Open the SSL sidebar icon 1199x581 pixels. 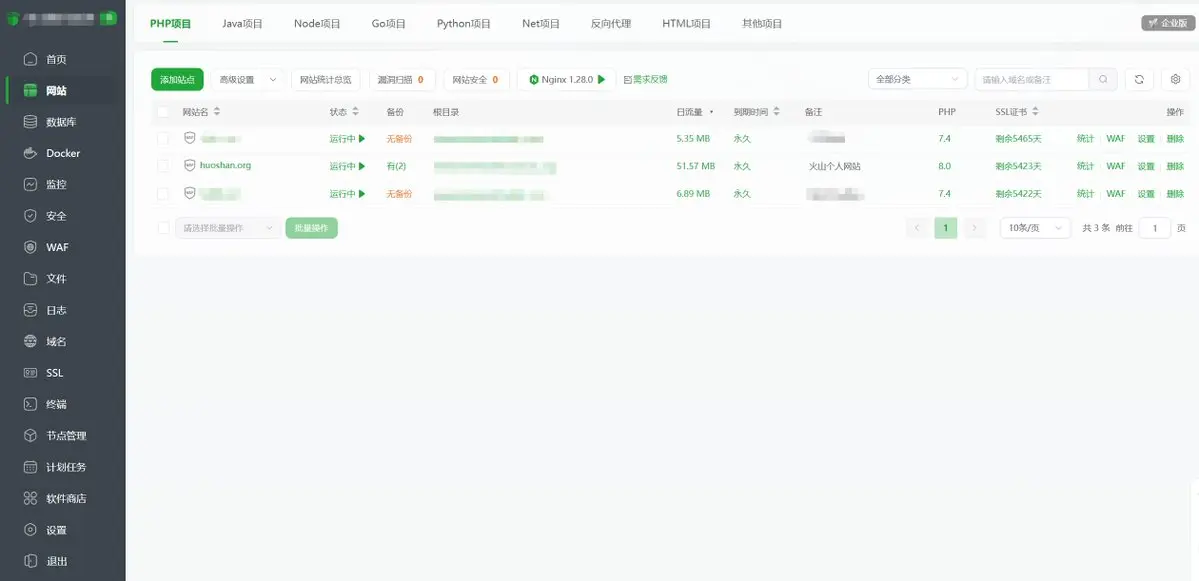tap(30, 373)
